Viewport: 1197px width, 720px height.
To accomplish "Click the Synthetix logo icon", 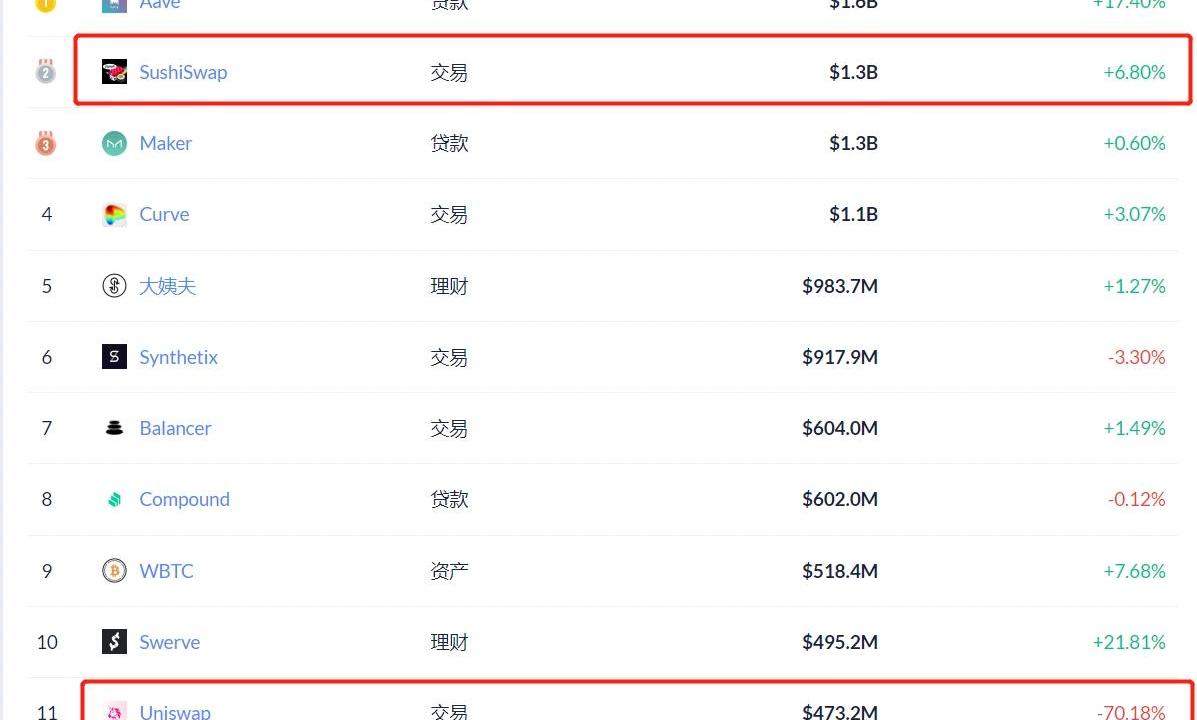I will click(x=115, y=357).
